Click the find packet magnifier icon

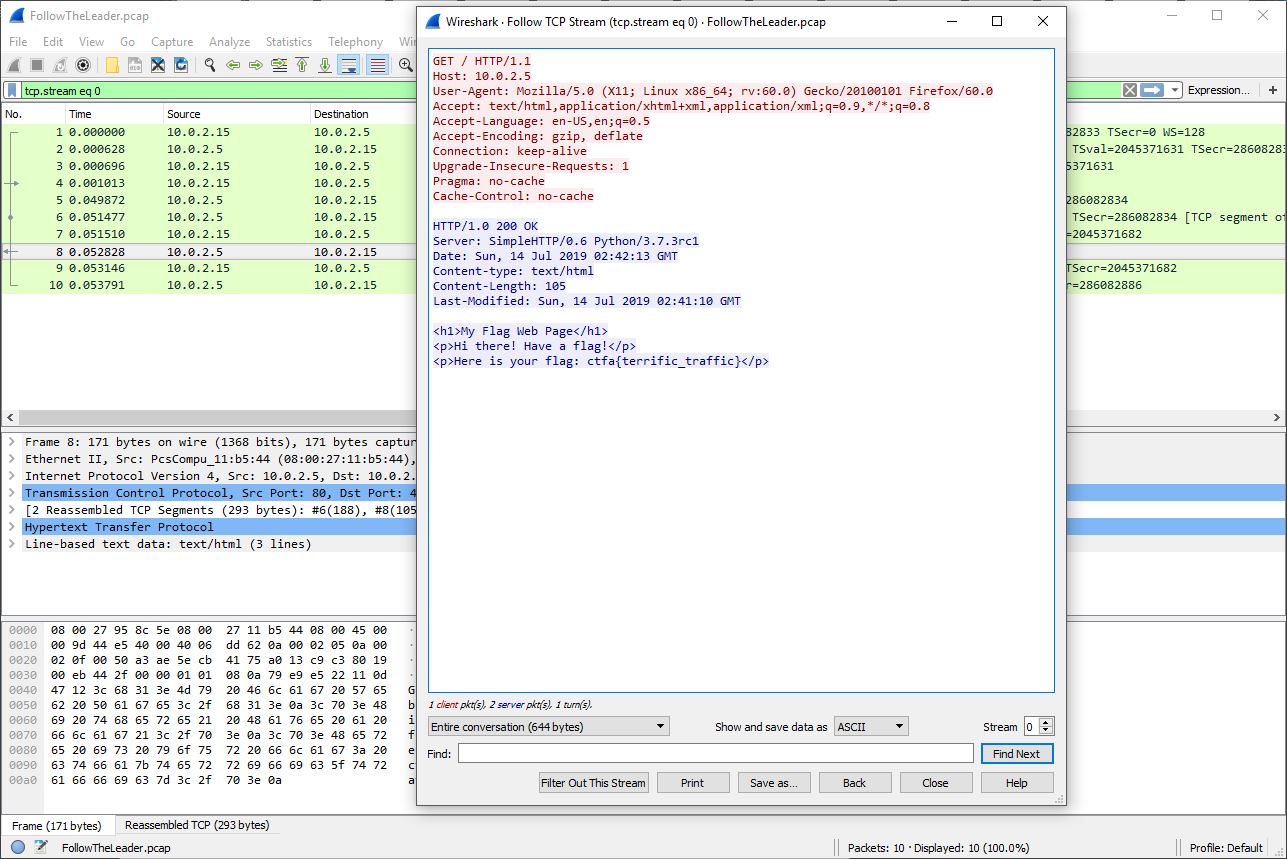[210, 65]
